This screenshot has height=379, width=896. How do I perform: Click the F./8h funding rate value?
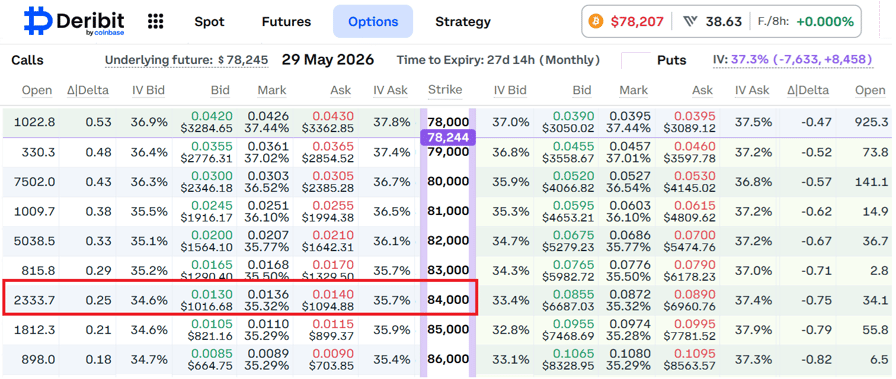coord(825,22)
